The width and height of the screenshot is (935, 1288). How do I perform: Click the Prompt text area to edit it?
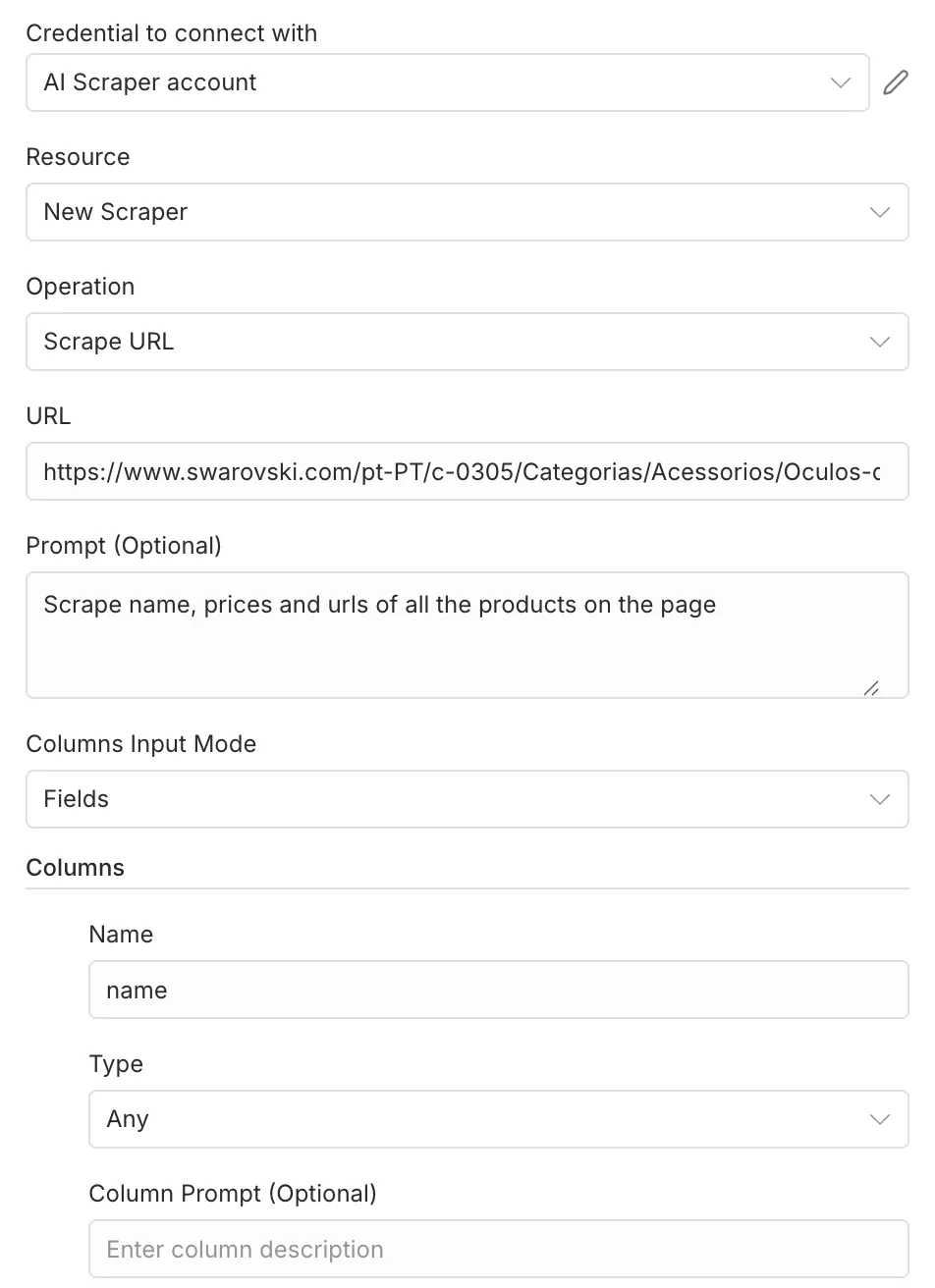467,635
